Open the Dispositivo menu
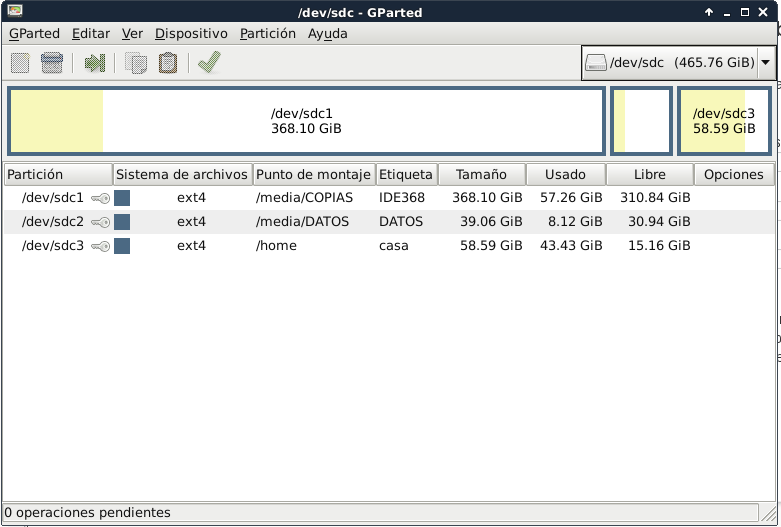The height and width of the screenshot is (527, 781). (x=191, y=33)
